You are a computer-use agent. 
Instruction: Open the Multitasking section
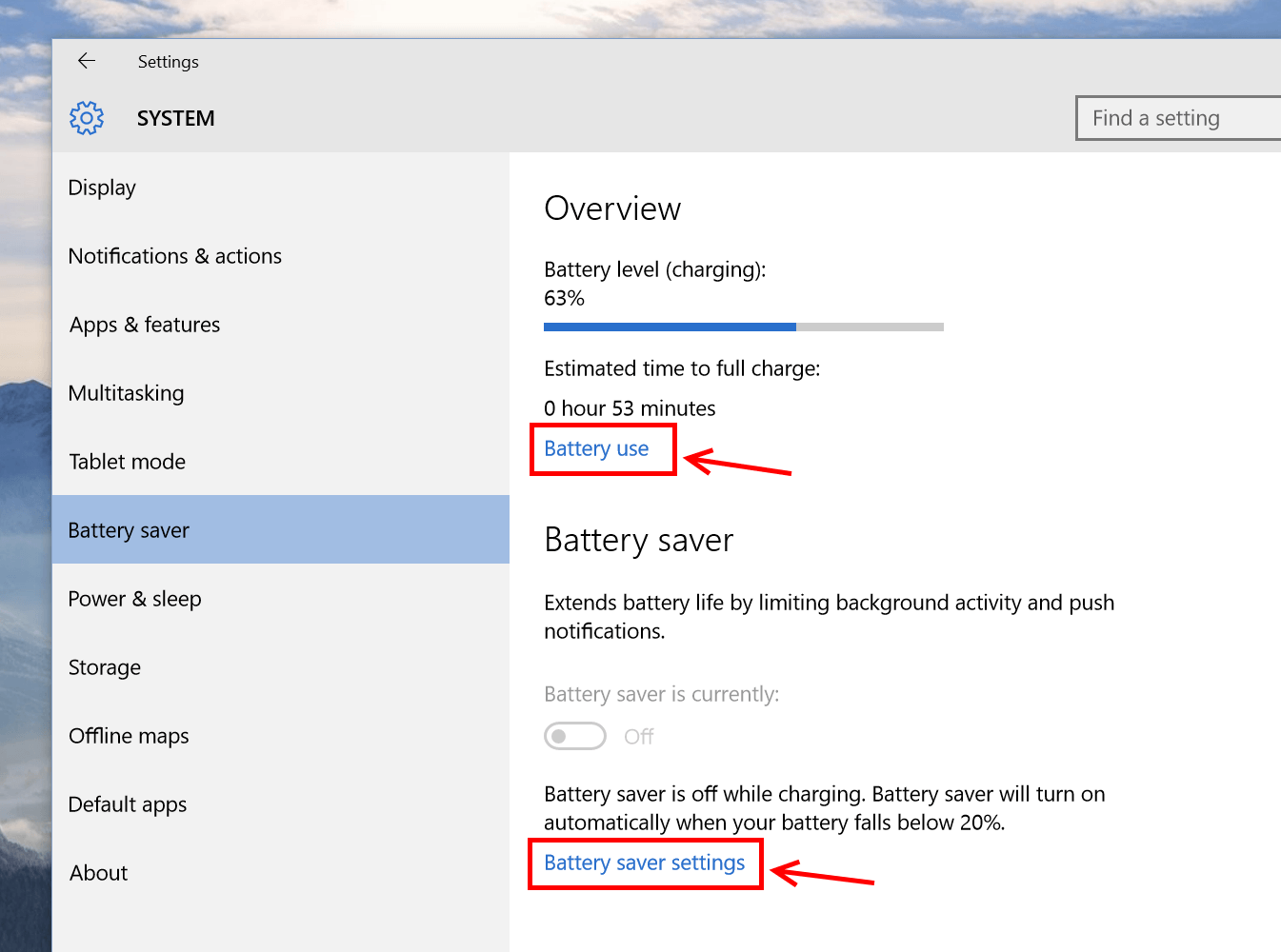[281, 393]
